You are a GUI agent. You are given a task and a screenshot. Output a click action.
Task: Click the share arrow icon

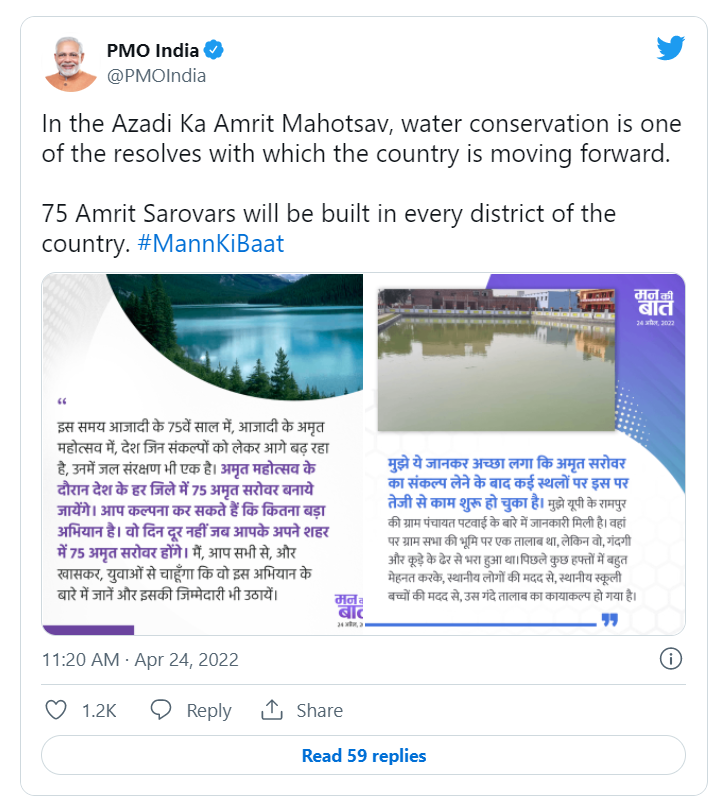coord(271,710)
